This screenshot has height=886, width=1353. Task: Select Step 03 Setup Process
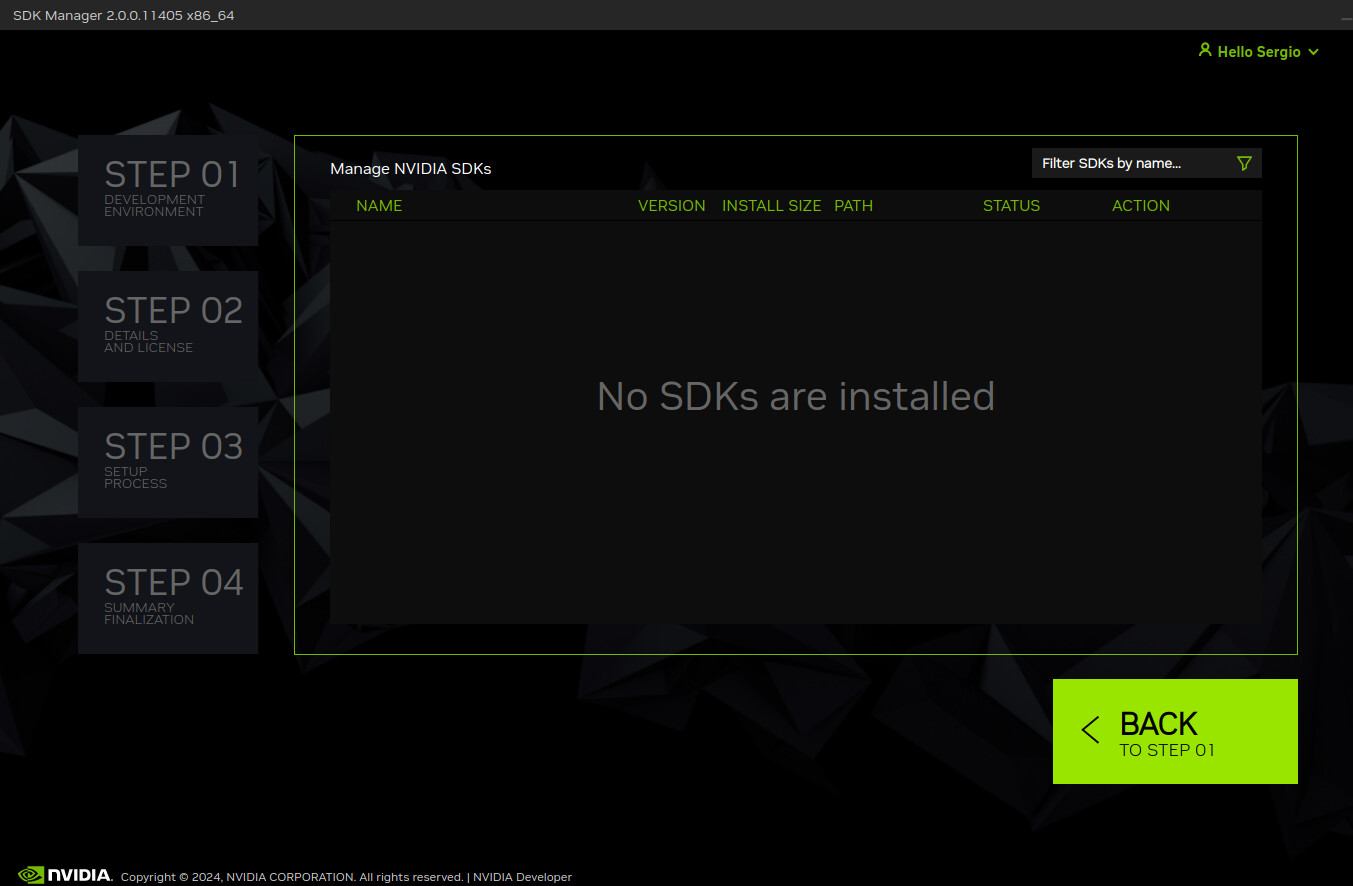tap(168, 462)
